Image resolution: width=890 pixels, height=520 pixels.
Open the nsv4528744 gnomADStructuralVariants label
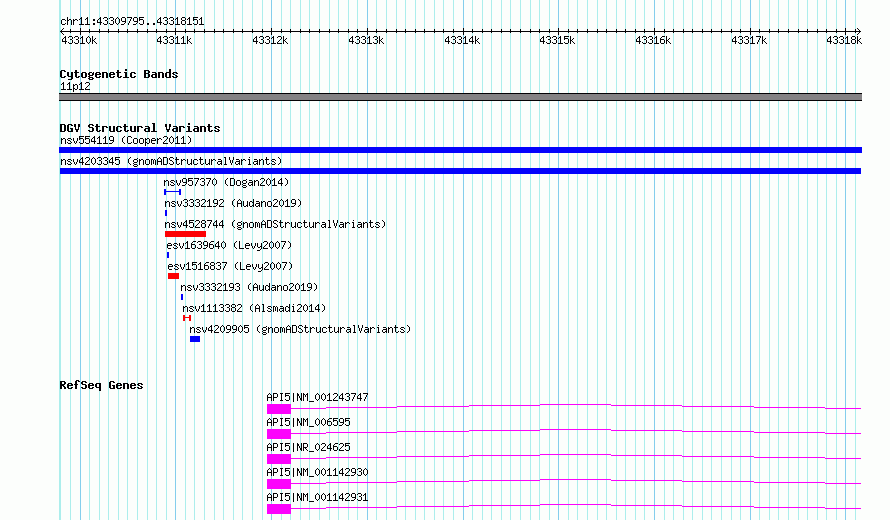pos(275,224)
